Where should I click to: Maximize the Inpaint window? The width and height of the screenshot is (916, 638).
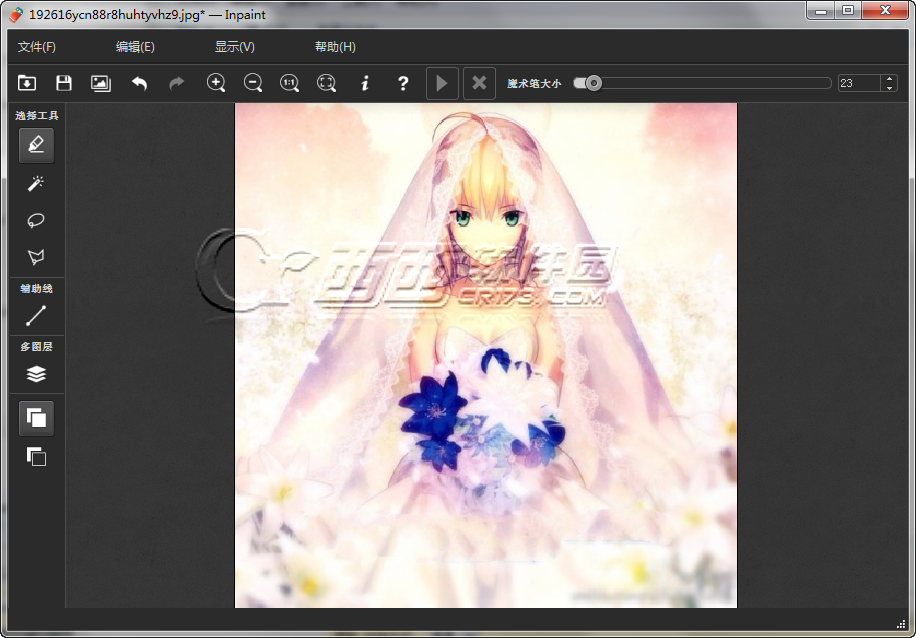(x=848, y=11)
